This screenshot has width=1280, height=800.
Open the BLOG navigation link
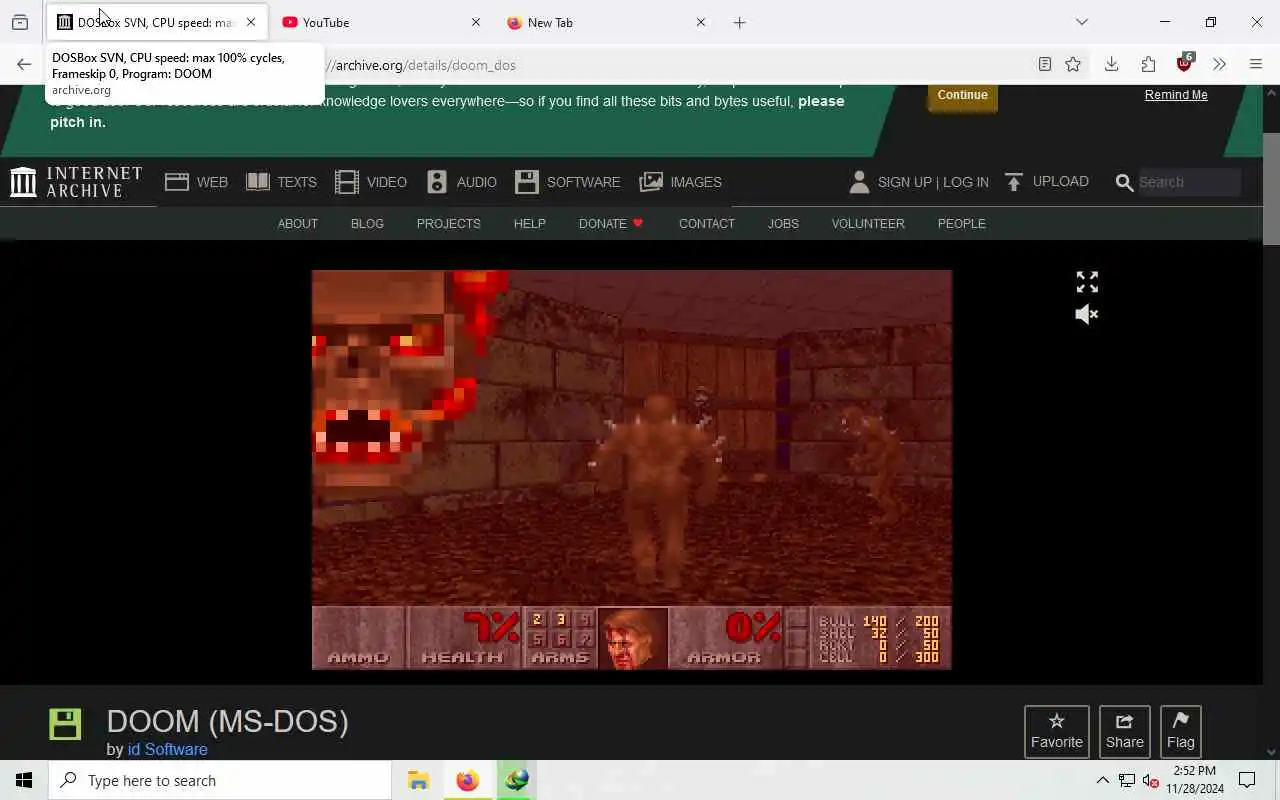click(367, 223)
